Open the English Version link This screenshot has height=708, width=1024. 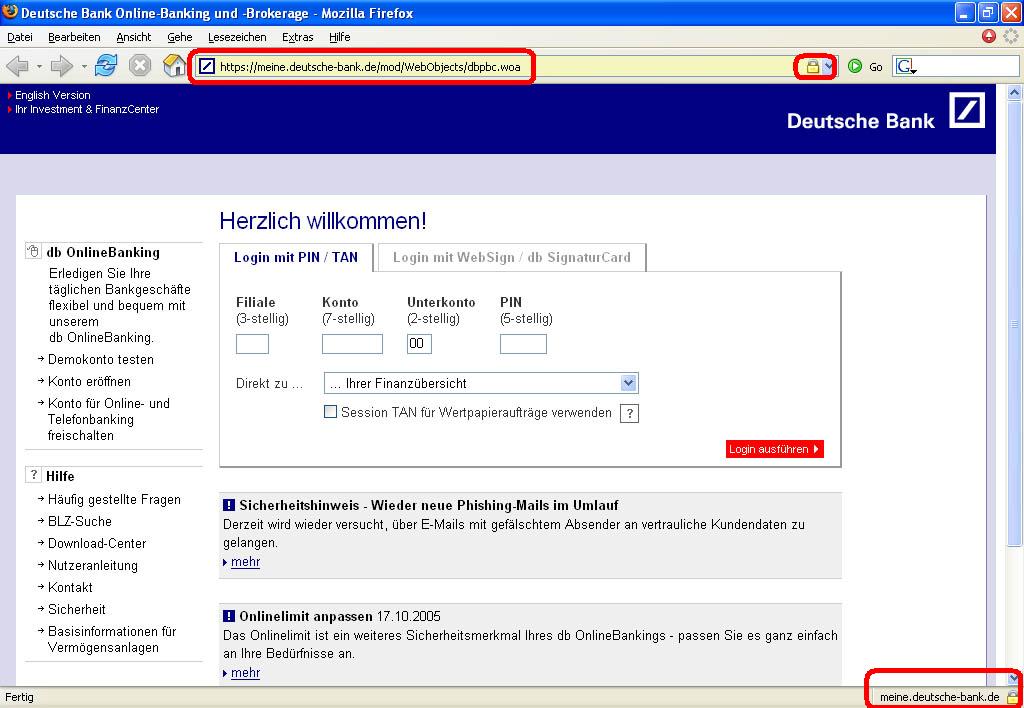53,95
